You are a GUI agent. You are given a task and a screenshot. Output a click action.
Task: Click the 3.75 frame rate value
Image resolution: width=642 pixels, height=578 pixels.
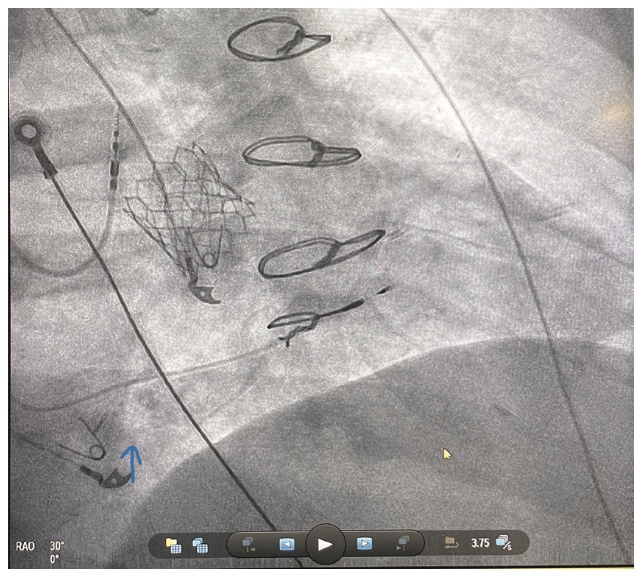[x=481, y=543]
